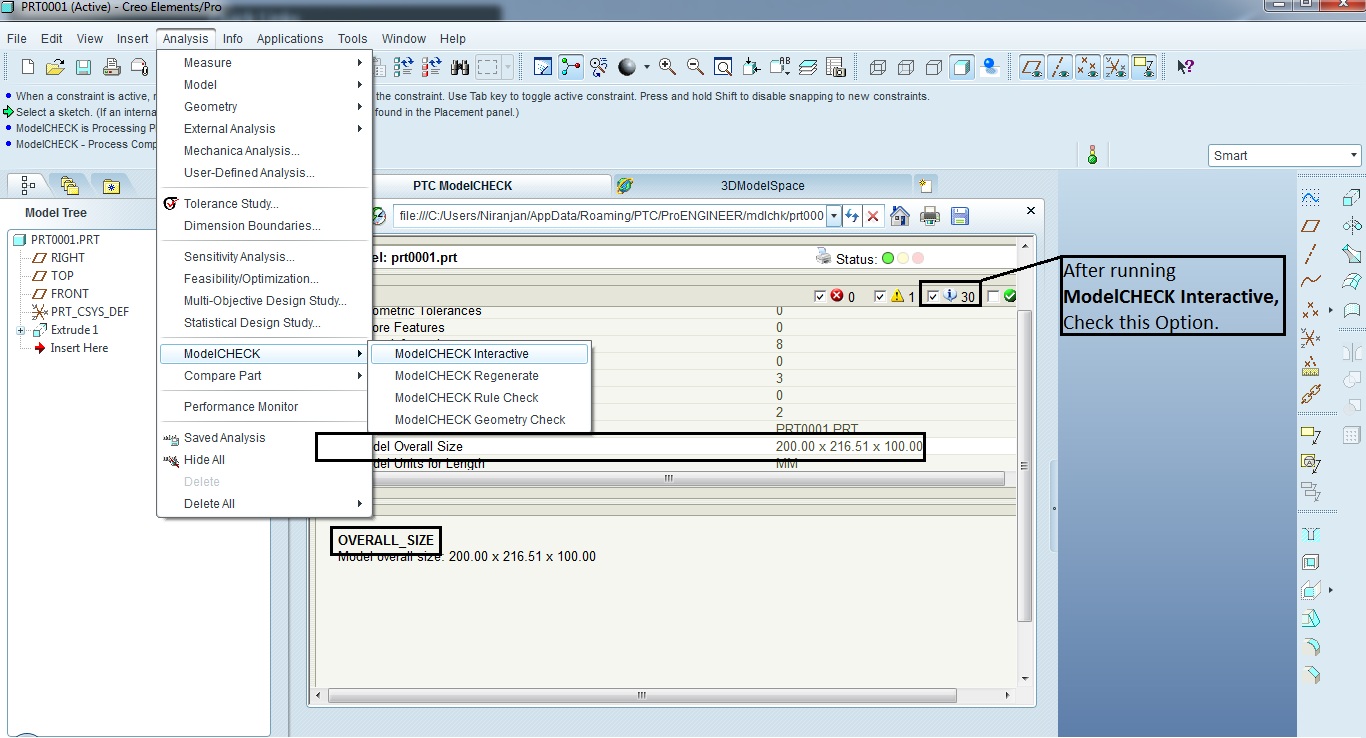Select the Hole feature tool
Screen dimensions: 1366x738
coord(1311,534)
